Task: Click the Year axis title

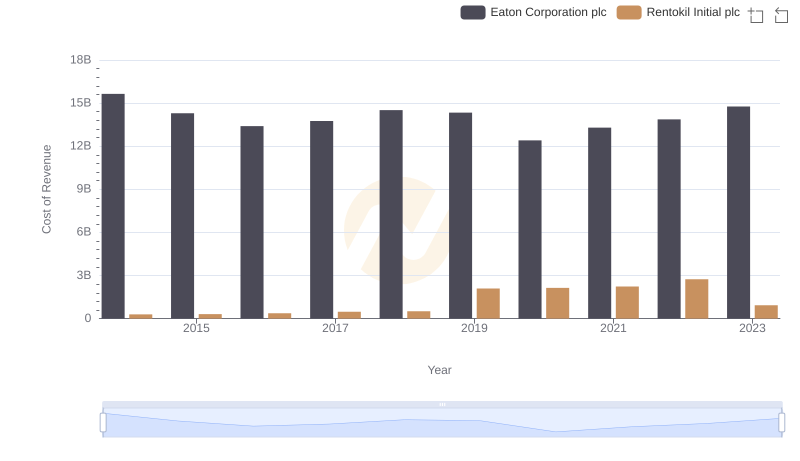Action: (x=439, y=370)
